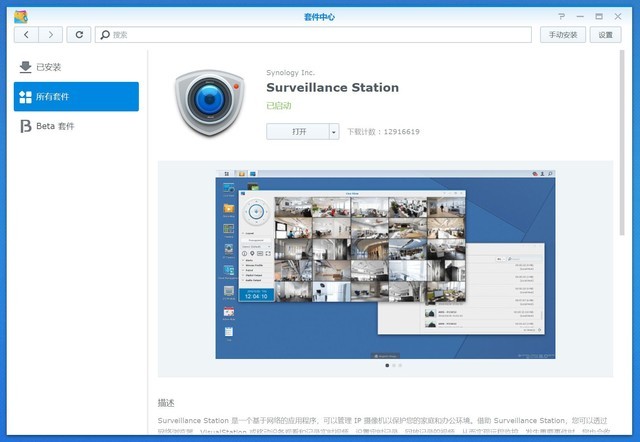Image resolution: width=640 pixels, height=442 pixels.
Task: Go forward with the right arrow button
Action: [51, 35]
